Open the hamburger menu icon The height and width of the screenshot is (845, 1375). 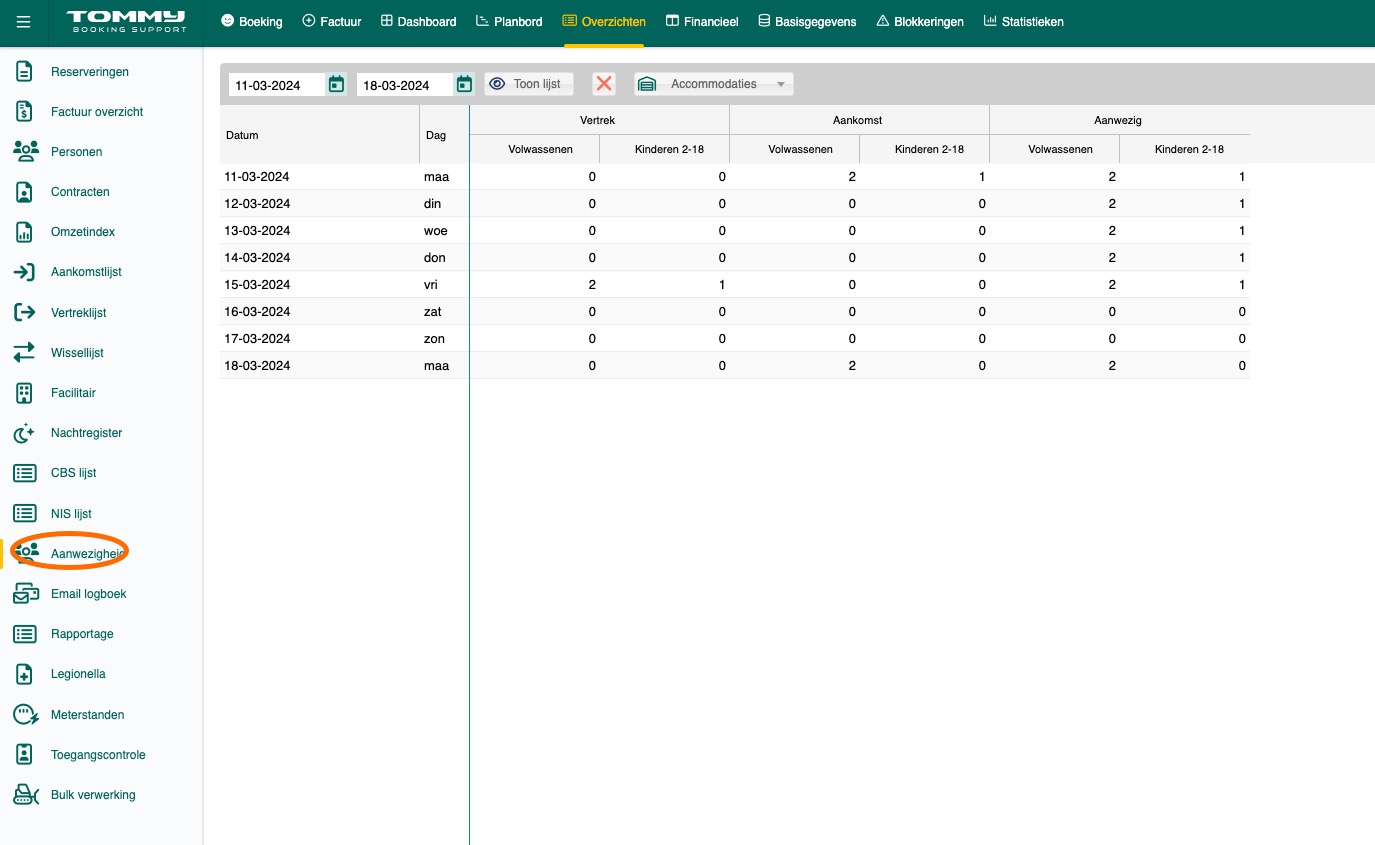[x=24, y=21]
